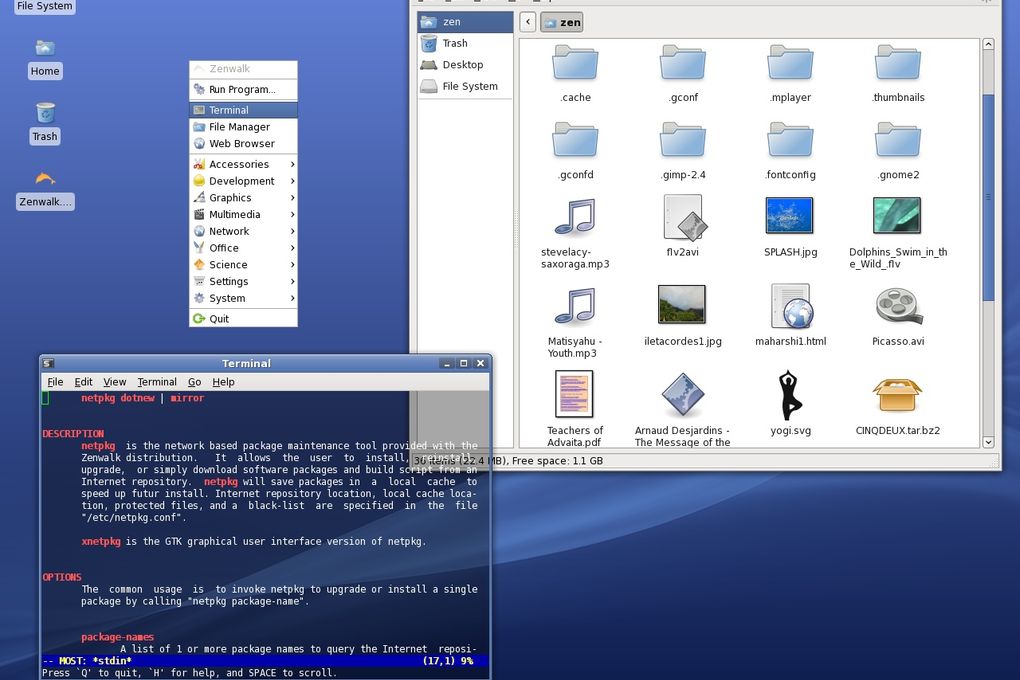Viewport: 1020px width, 680px height.
Task: Expand the Network submenu
Action: [244, 231]
